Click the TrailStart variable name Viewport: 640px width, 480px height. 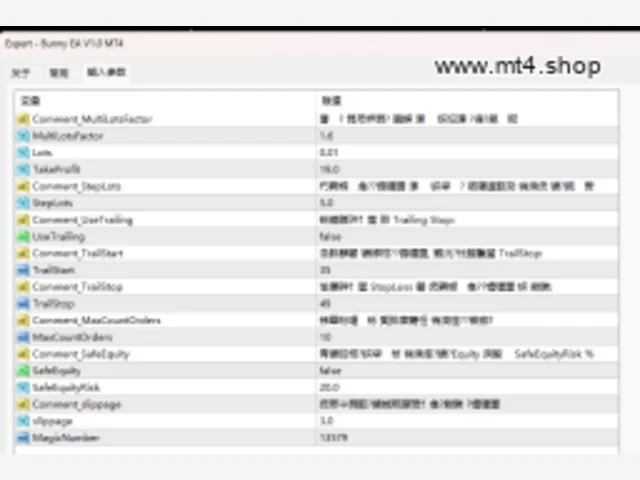point(53,270)
